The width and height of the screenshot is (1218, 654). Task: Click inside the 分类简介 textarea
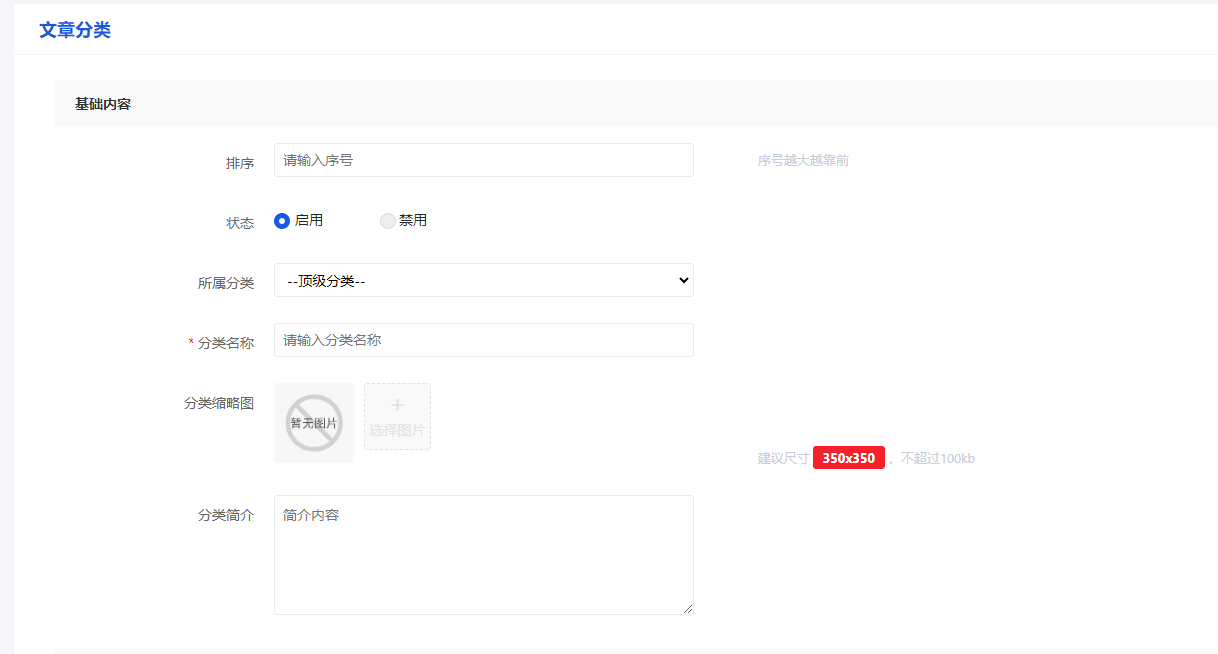(483, 555)
